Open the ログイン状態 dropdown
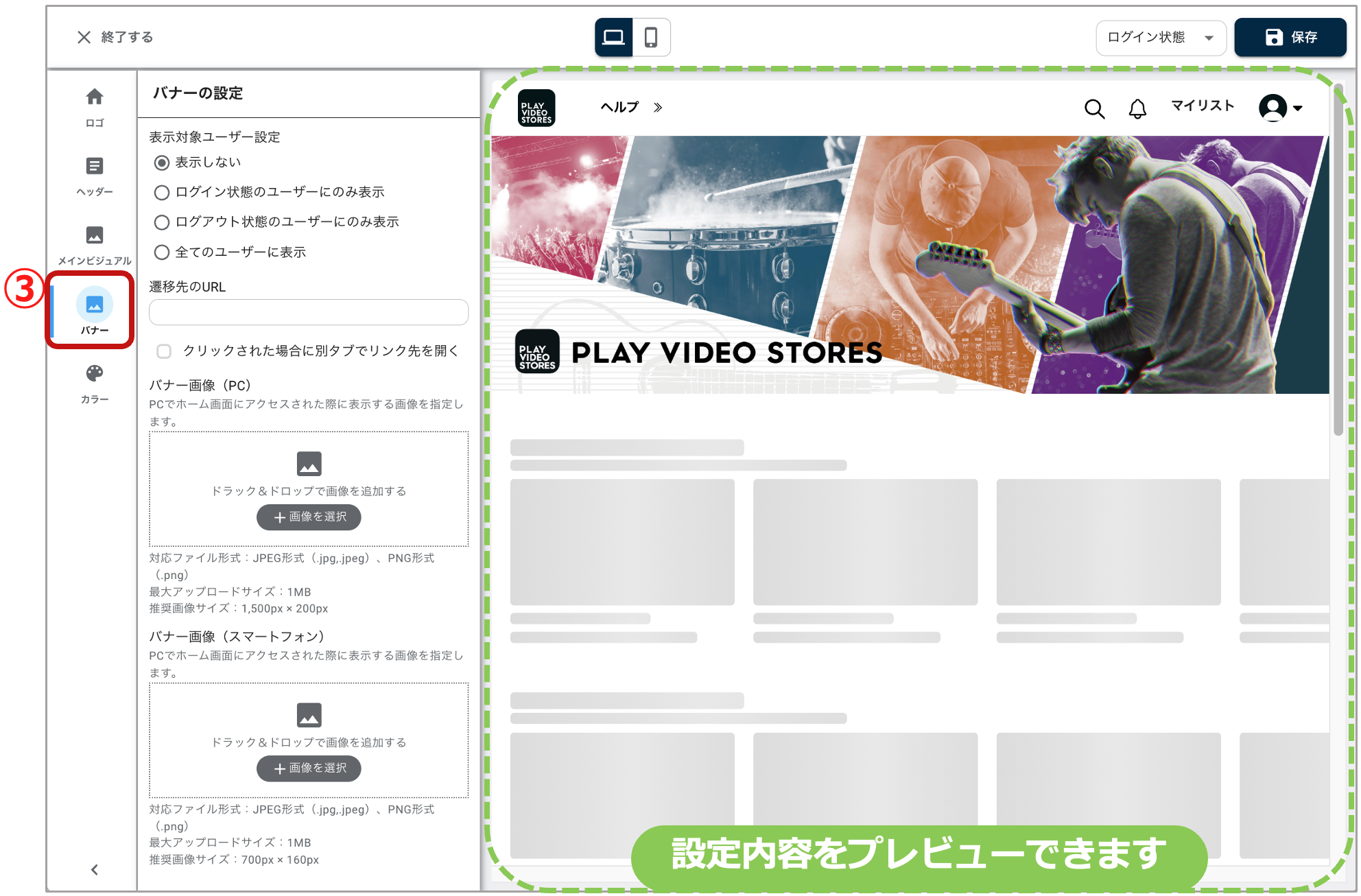1361x896 pixels. pos(1161,37)
